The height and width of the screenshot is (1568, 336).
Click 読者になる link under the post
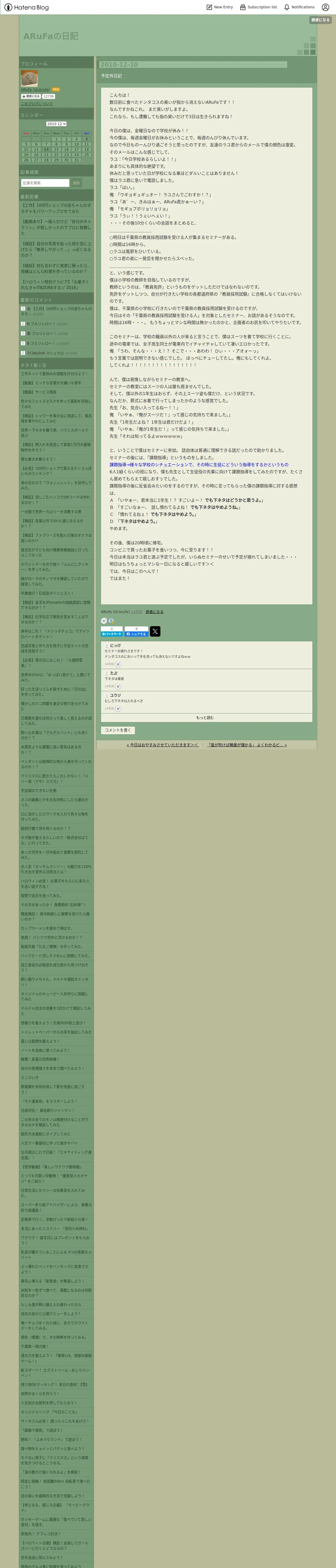point(154,612)
